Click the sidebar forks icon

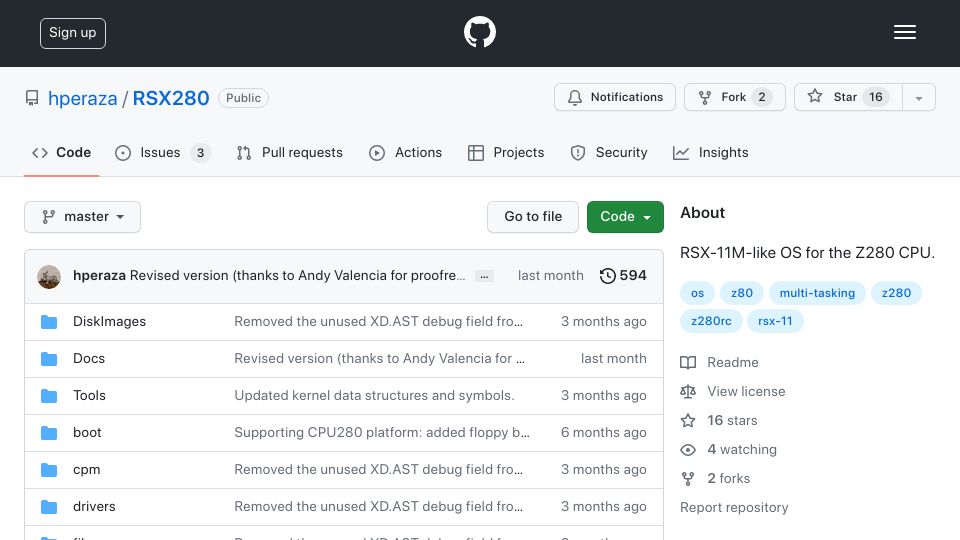[x=688, y=479]
